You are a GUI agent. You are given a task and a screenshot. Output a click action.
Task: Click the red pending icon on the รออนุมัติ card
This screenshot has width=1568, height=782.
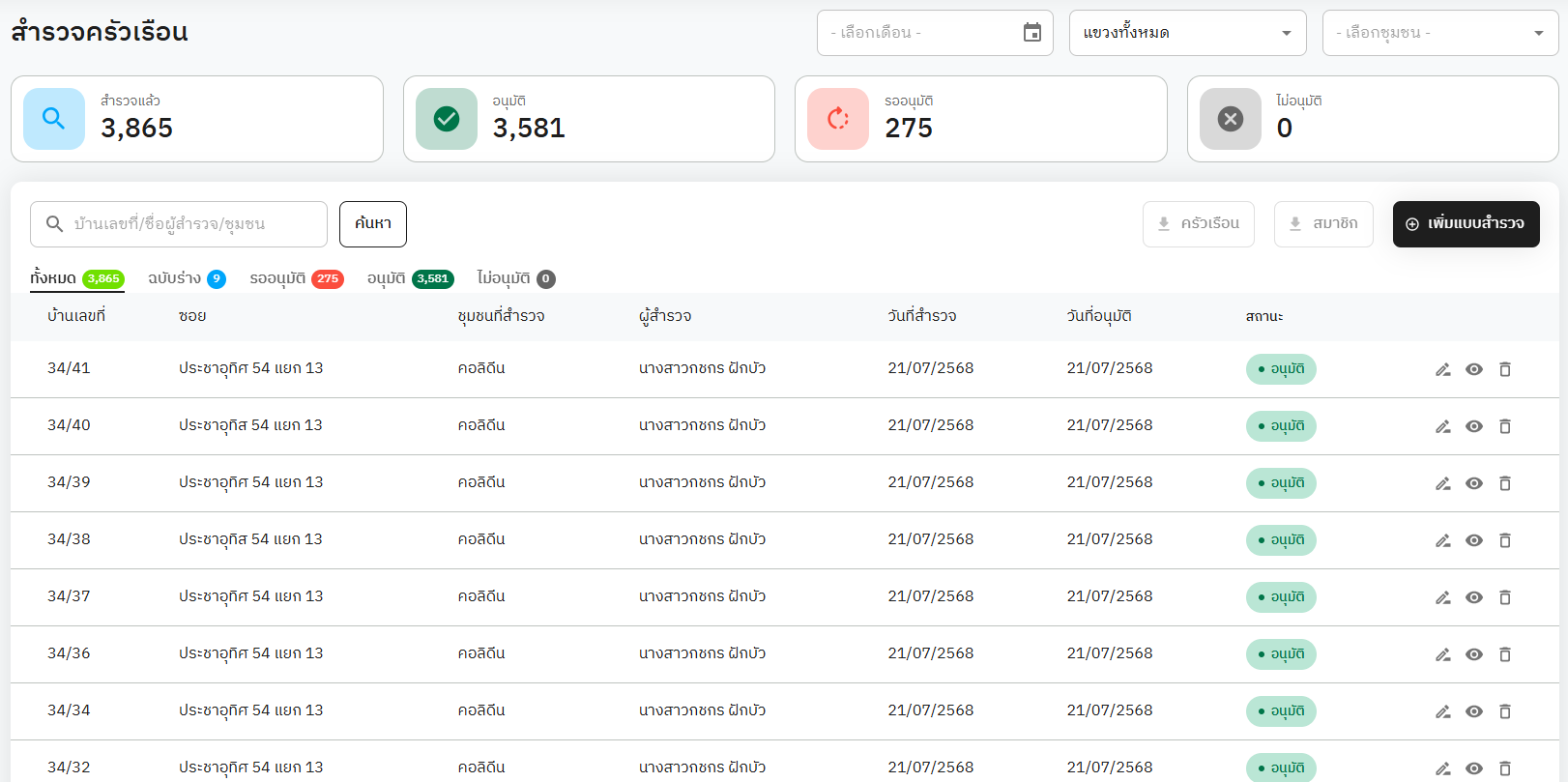pyautogui.click(x=838, y=119)
